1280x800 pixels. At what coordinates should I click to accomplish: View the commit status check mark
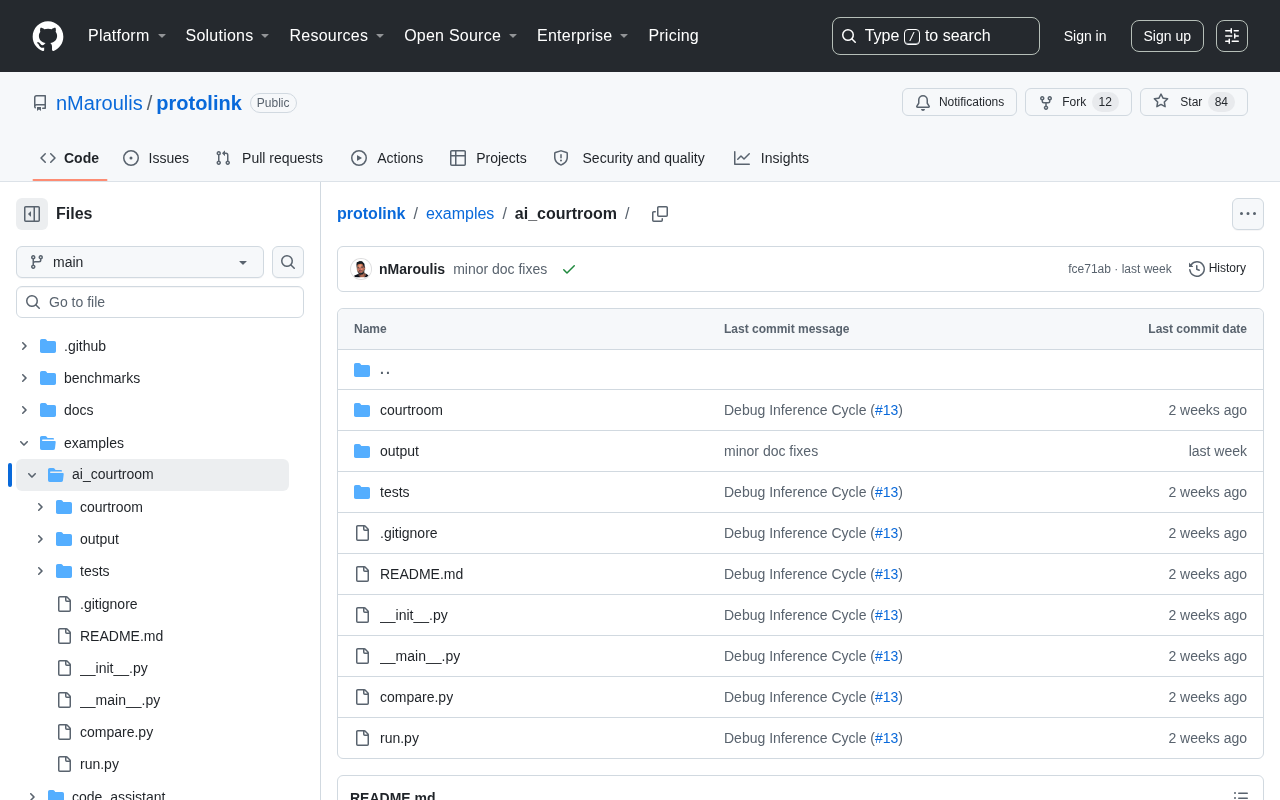coord(569,269)
